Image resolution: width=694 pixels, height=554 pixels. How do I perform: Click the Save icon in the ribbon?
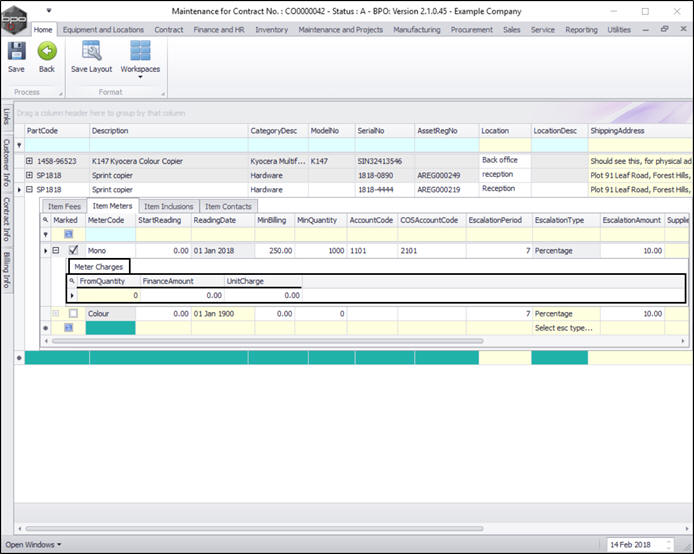[16, 52]
